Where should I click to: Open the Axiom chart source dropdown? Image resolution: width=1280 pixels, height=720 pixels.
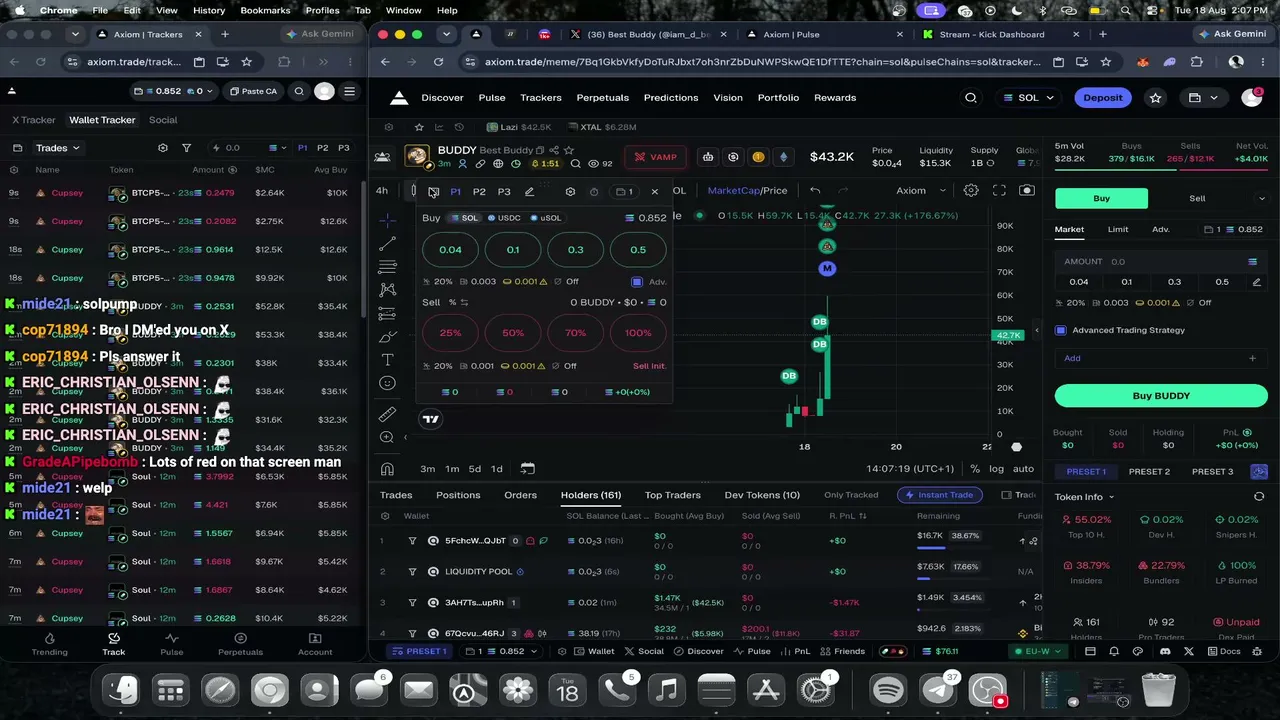(921, 190)
